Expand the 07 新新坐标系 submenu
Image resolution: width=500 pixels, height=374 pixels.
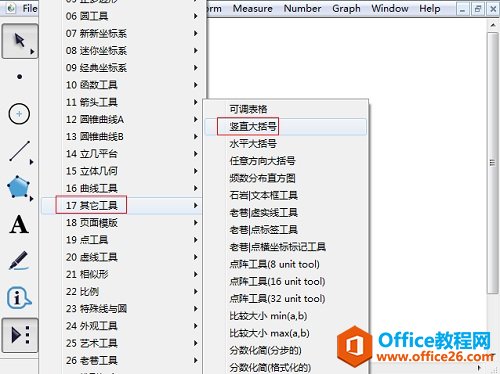(121, 33)
